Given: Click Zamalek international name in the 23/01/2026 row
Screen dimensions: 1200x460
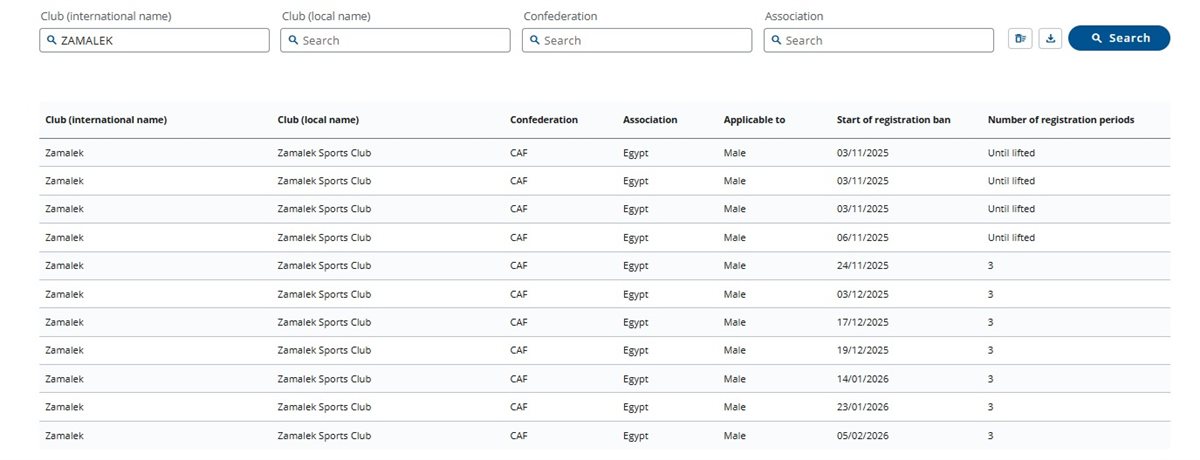Looking at the screenshot, I should pyautogui.click(x=64, y=408).
